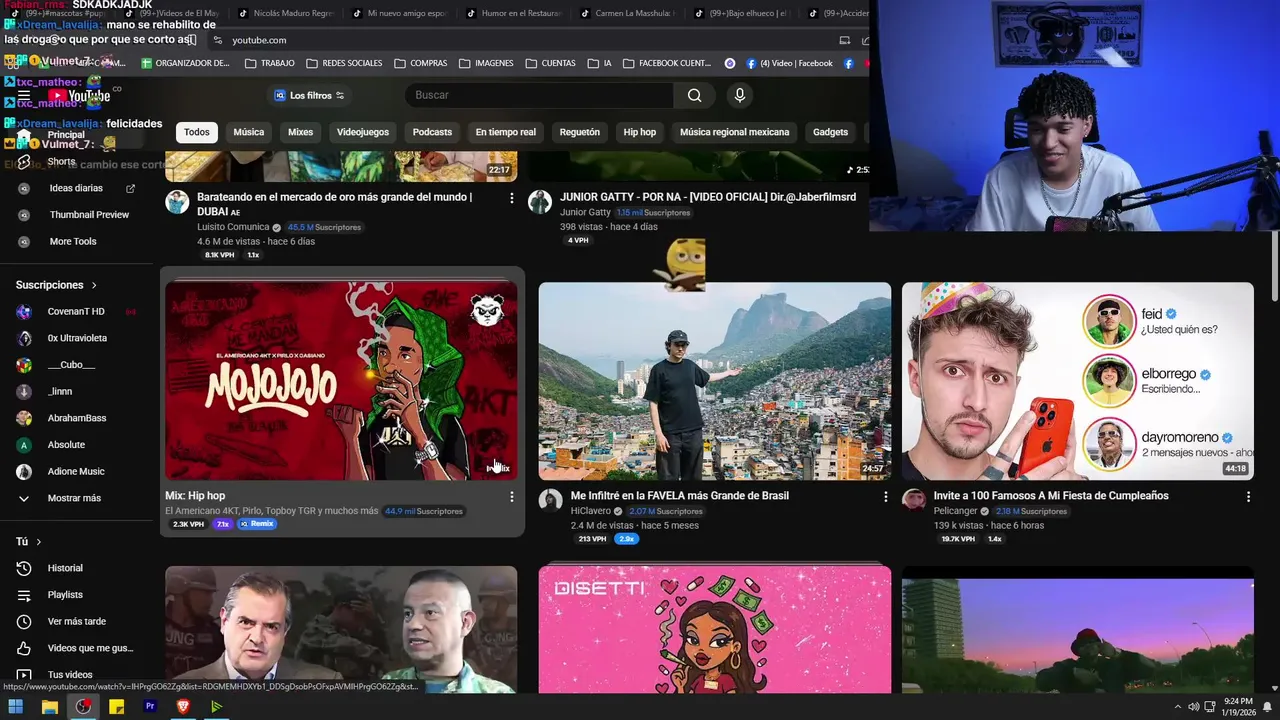Open 0x Ultravioleta subscription channel
Viewport: 1280px width, 720px height.
click(x=74, y=338)
